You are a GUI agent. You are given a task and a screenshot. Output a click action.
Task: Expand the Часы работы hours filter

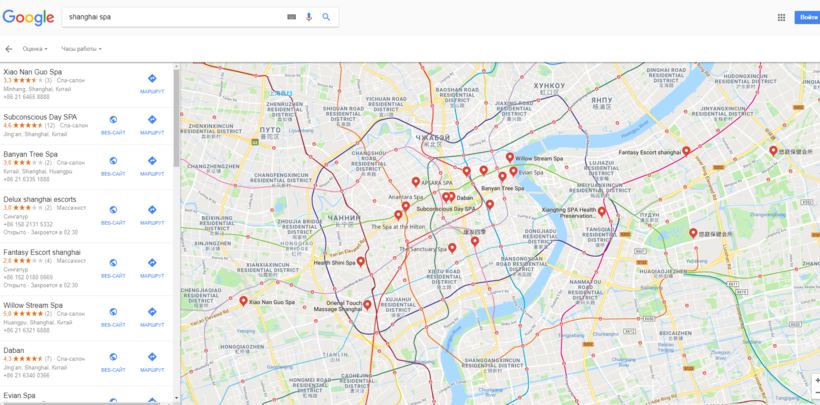click(81, 48)
